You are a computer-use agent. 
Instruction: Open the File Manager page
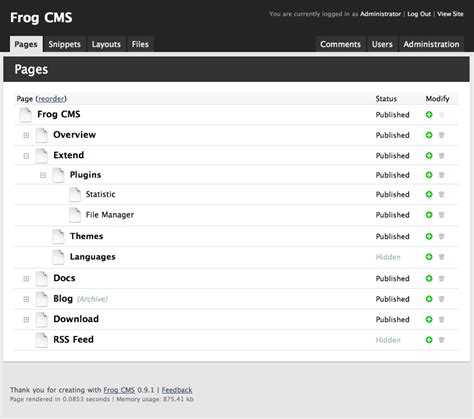110,215
